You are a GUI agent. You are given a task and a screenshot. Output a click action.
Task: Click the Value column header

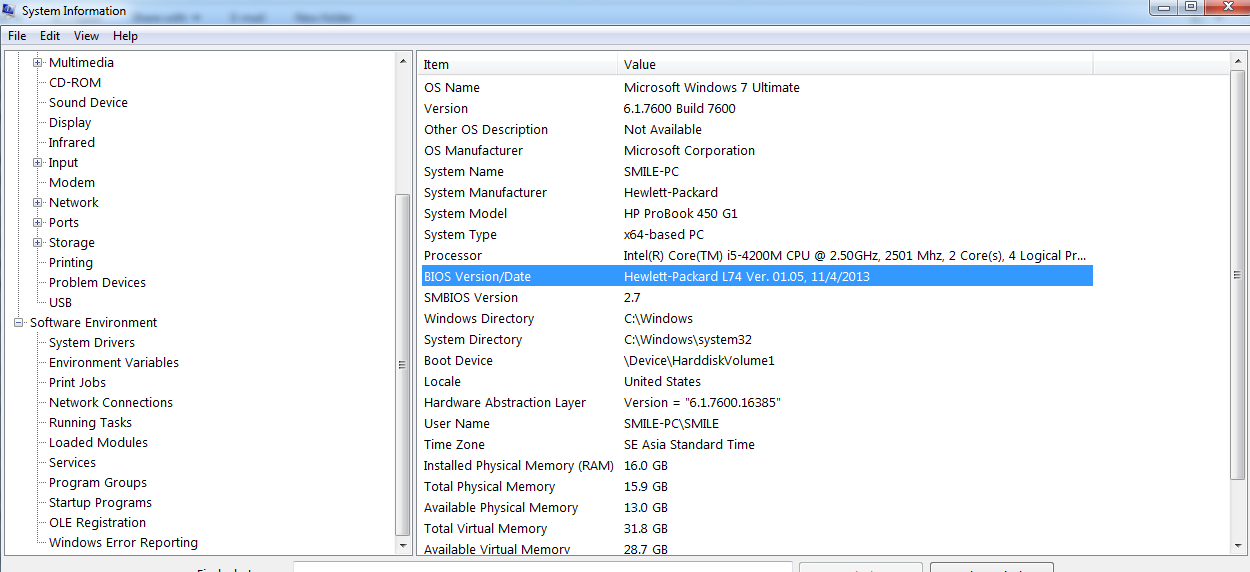(x=856, y=64)
